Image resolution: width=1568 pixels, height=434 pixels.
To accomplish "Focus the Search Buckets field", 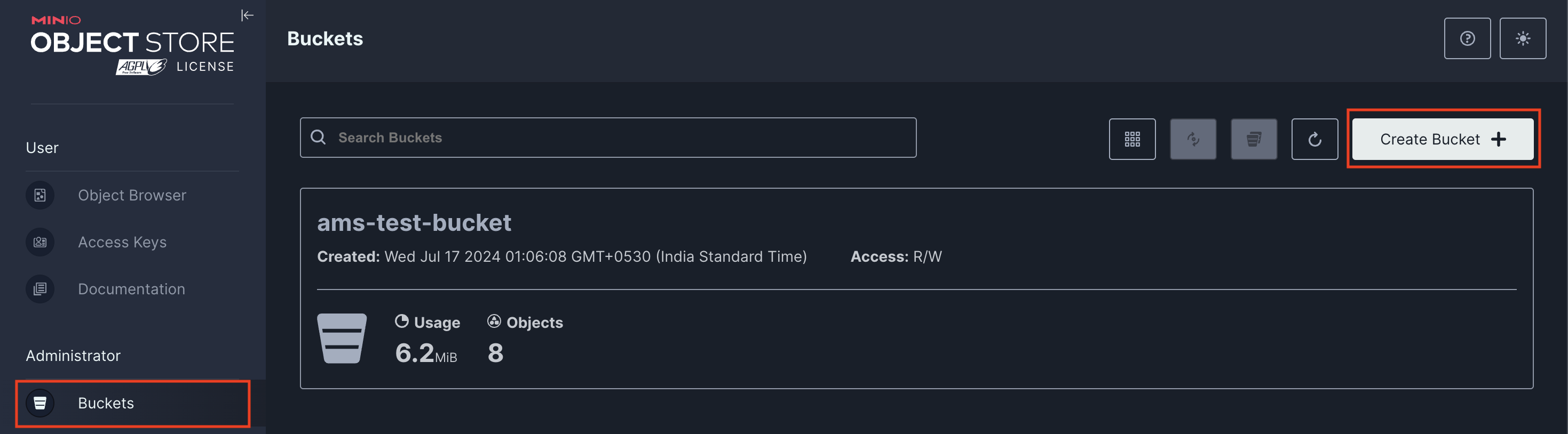I will click(x=607, y=138).
